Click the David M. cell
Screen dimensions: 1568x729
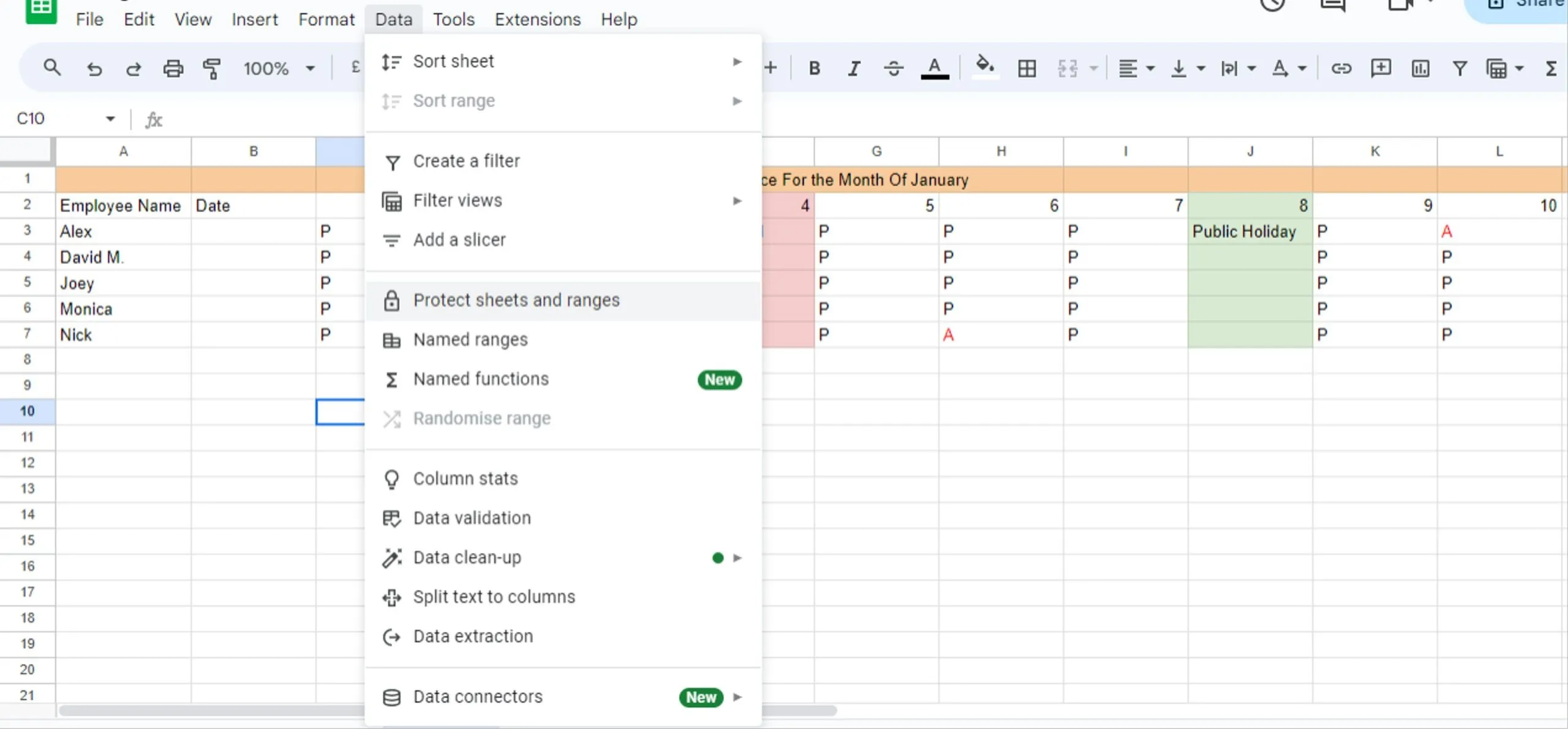(x=123, y=257)
